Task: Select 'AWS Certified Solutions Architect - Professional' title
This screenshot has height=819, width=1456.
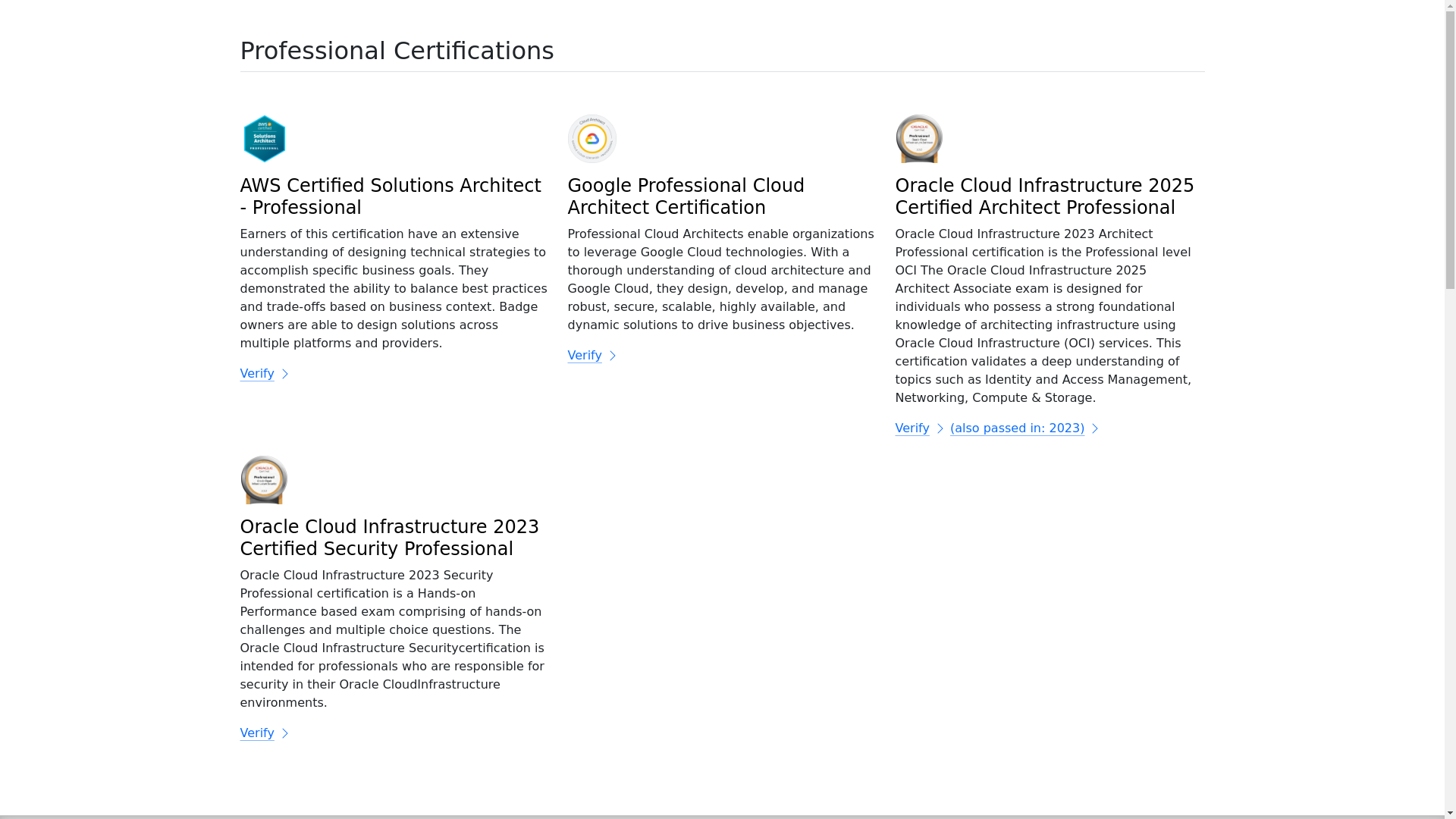Action: [x=391, y=196]
